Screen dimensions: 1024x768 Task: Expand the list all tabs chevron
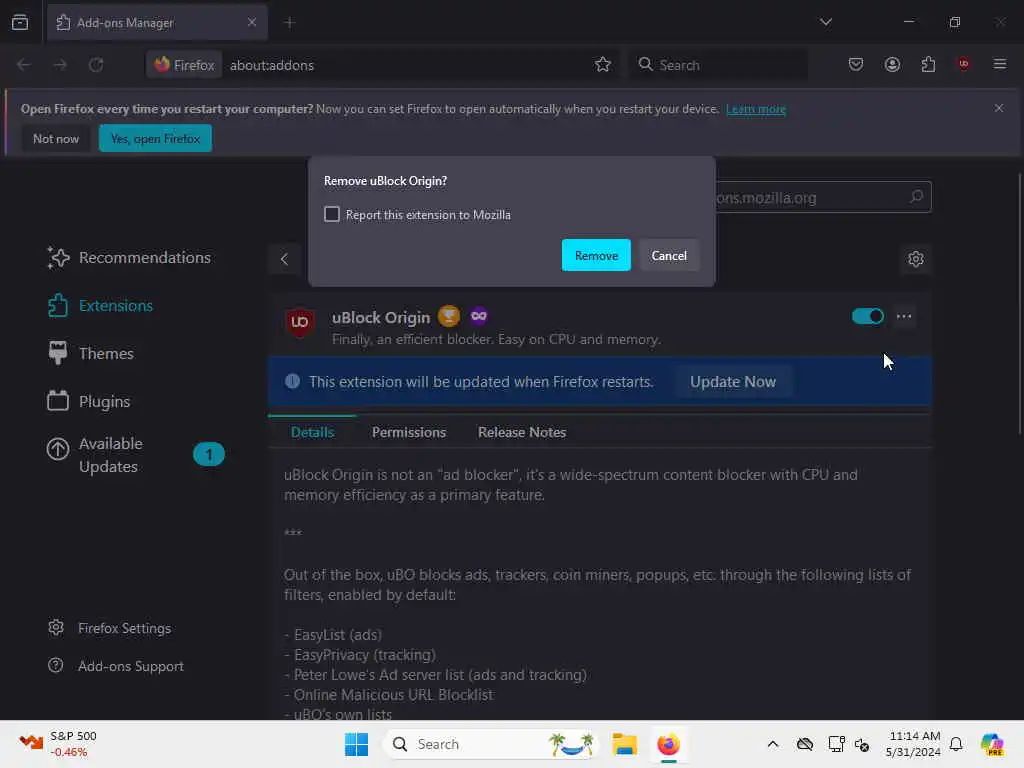coord(825,22)
